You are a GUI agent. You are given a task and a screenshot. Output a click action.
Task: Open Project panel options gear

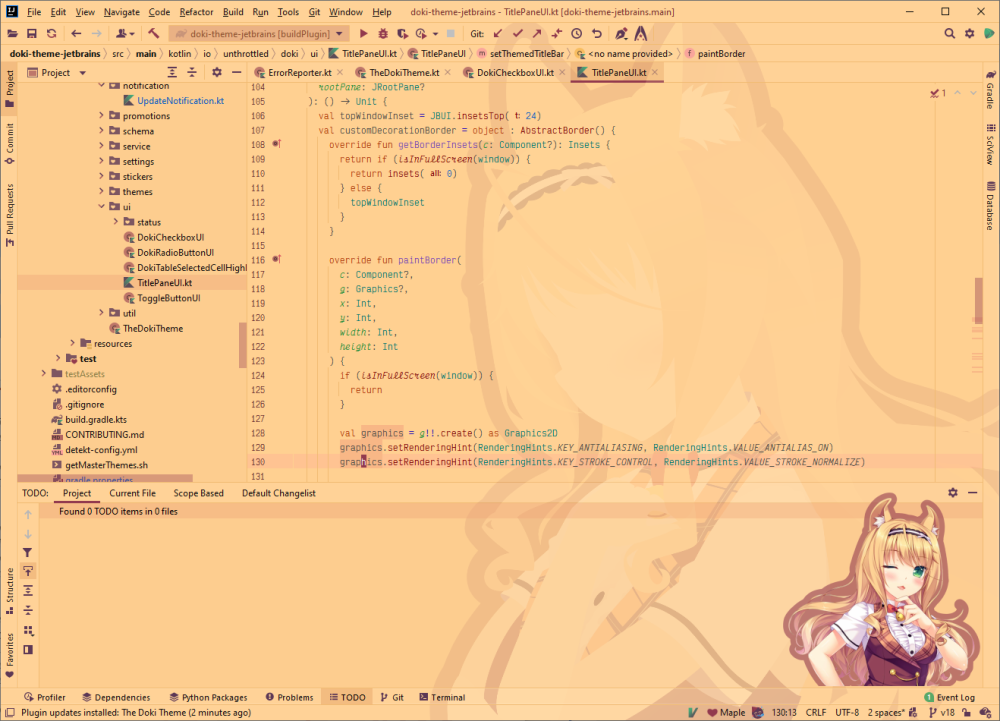pyautogui.click(x=217, y=73)
